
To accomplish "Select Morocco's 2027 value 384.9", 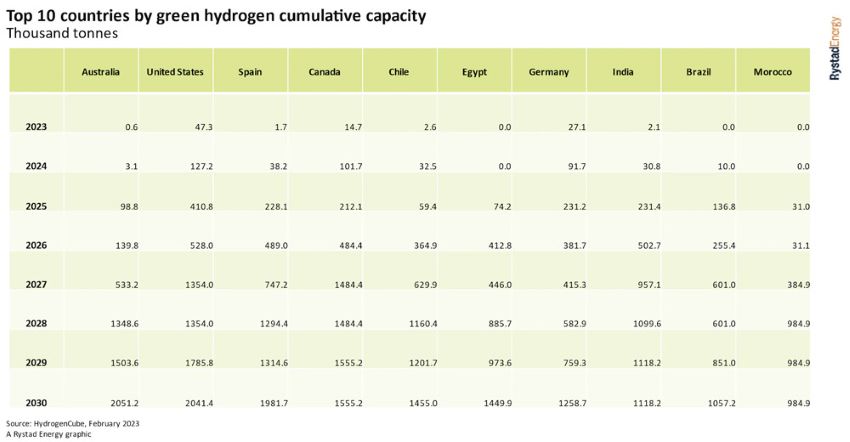I will (x=798, y=284).
